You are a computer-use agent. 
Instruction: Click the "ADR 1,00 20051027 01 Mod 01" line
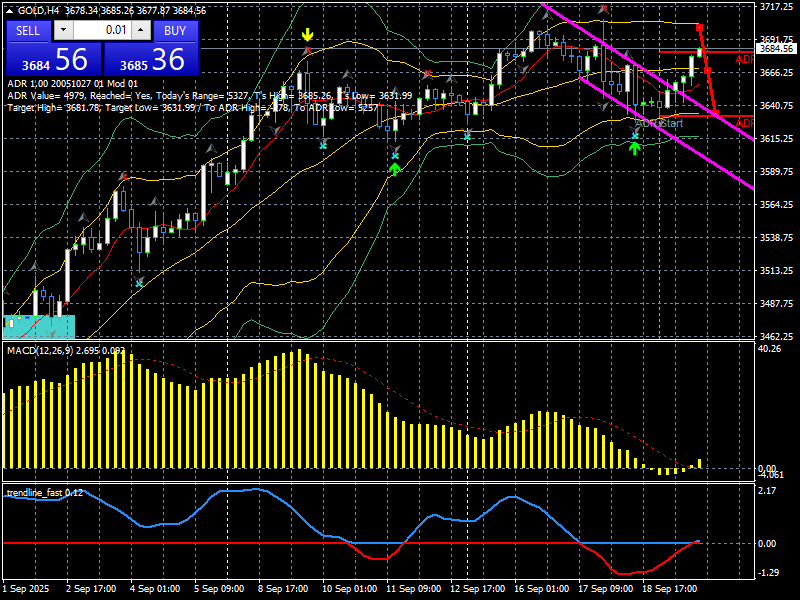(72, 84)
